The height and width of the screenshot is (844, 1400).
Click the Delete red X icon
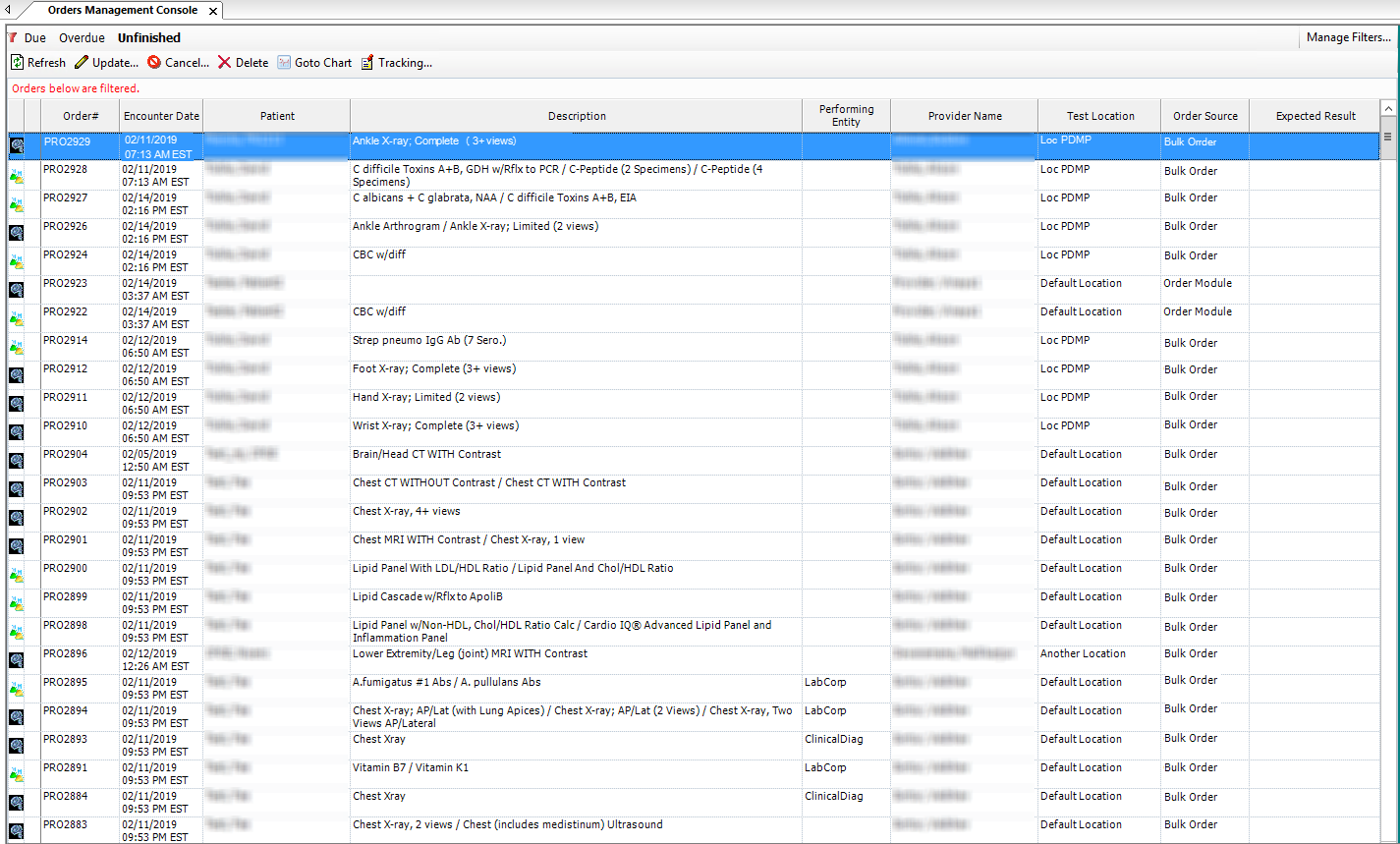[225, 63]
